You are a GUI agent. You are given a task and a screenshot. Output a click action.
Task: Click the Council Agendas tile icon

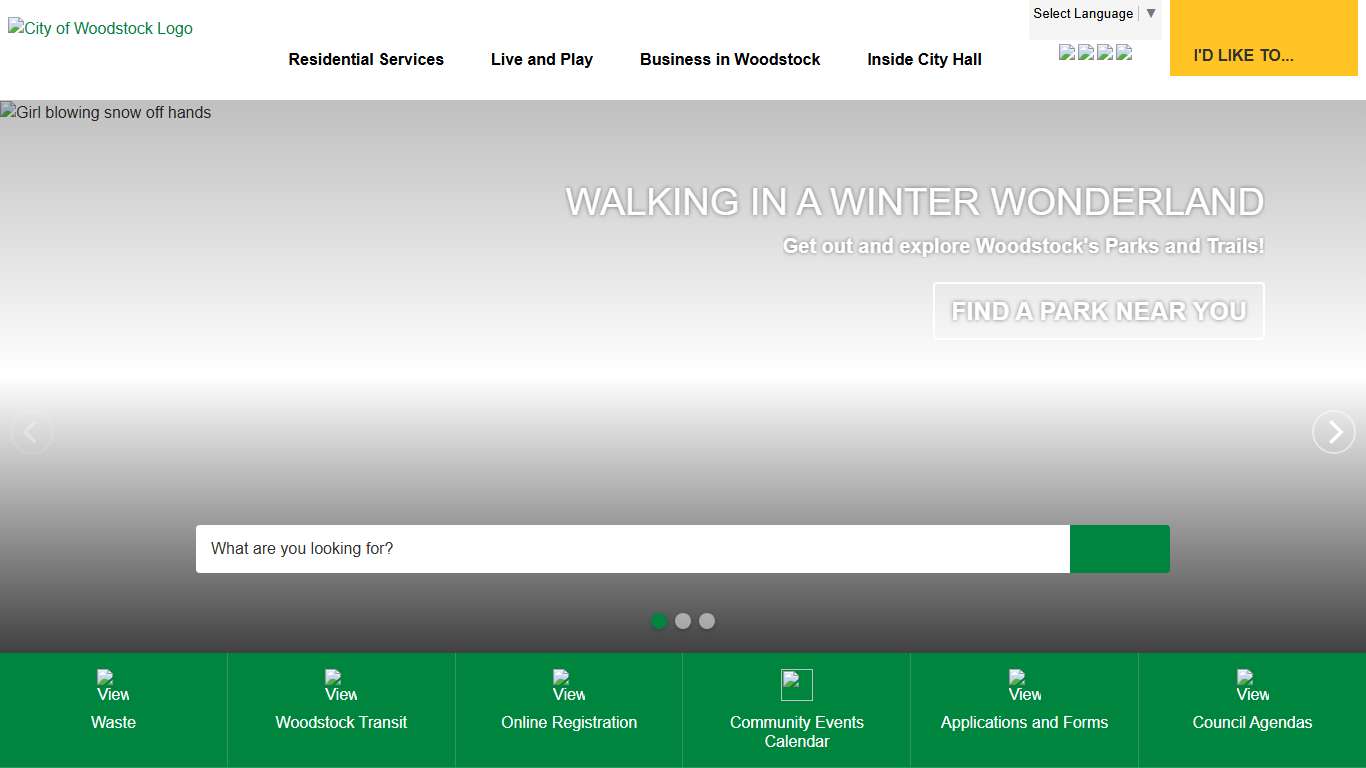[x=1252, y=686]
